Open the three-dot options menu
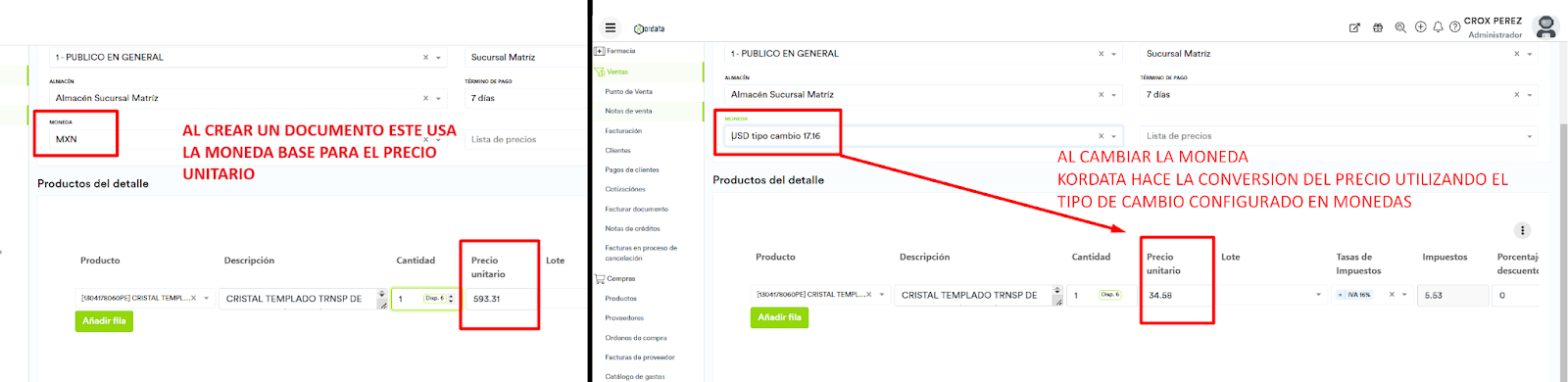This screenshot has width=1568, height=382. [x=1522, y=230]
